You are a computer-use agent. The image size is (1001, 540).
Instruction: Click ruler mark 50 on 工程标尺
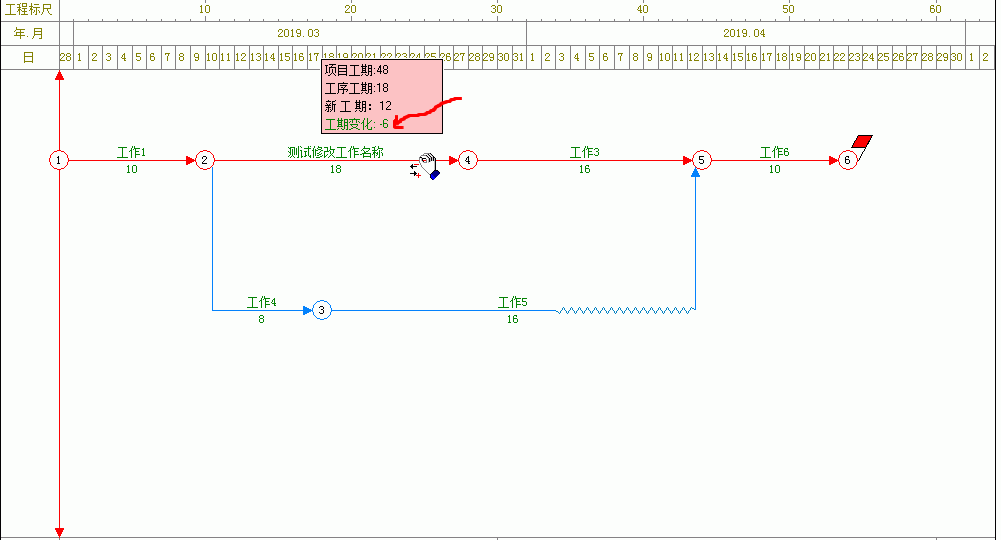pos(788,9)
